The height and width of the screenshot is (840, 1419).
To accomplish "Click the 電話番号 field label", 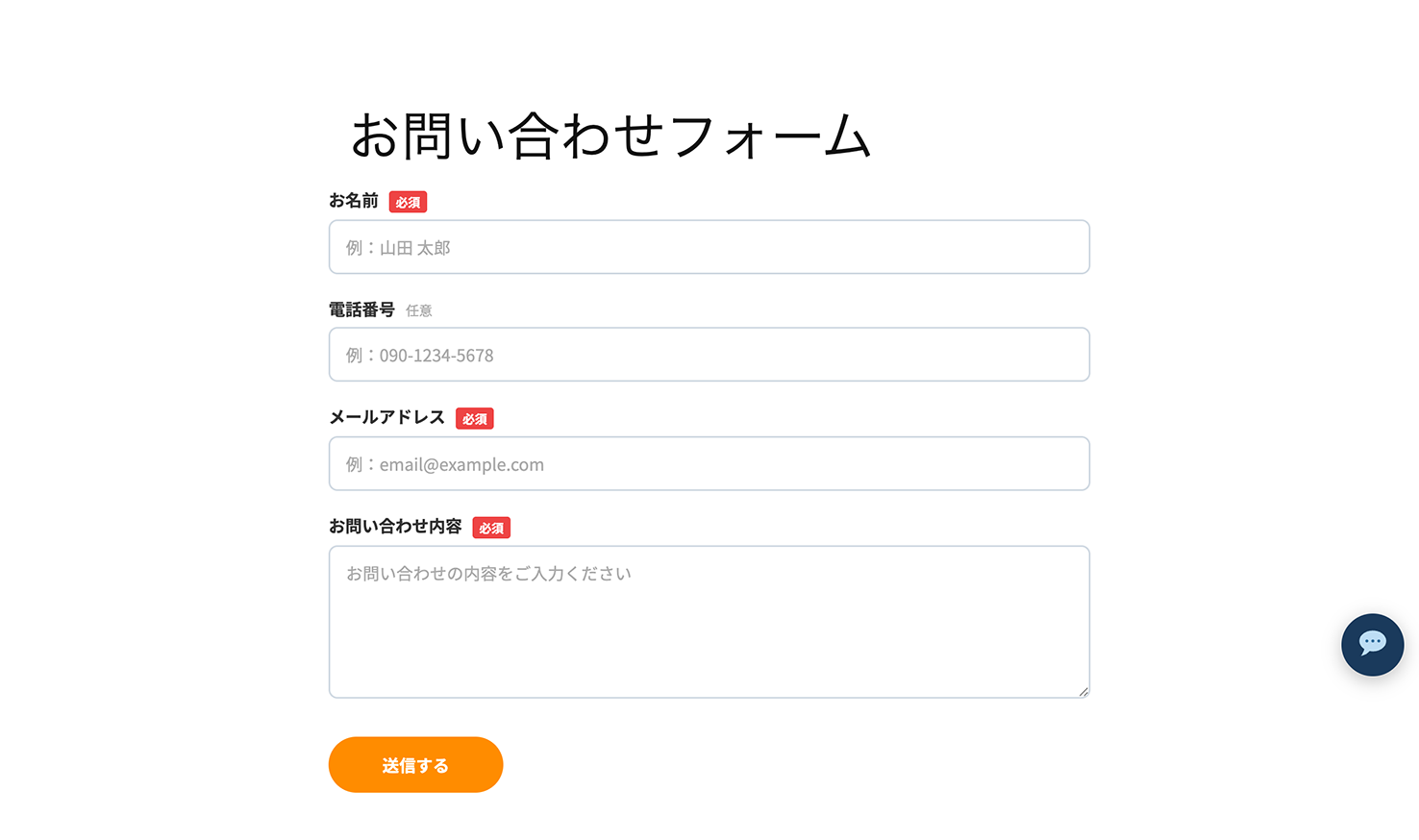I will (361, 309).
